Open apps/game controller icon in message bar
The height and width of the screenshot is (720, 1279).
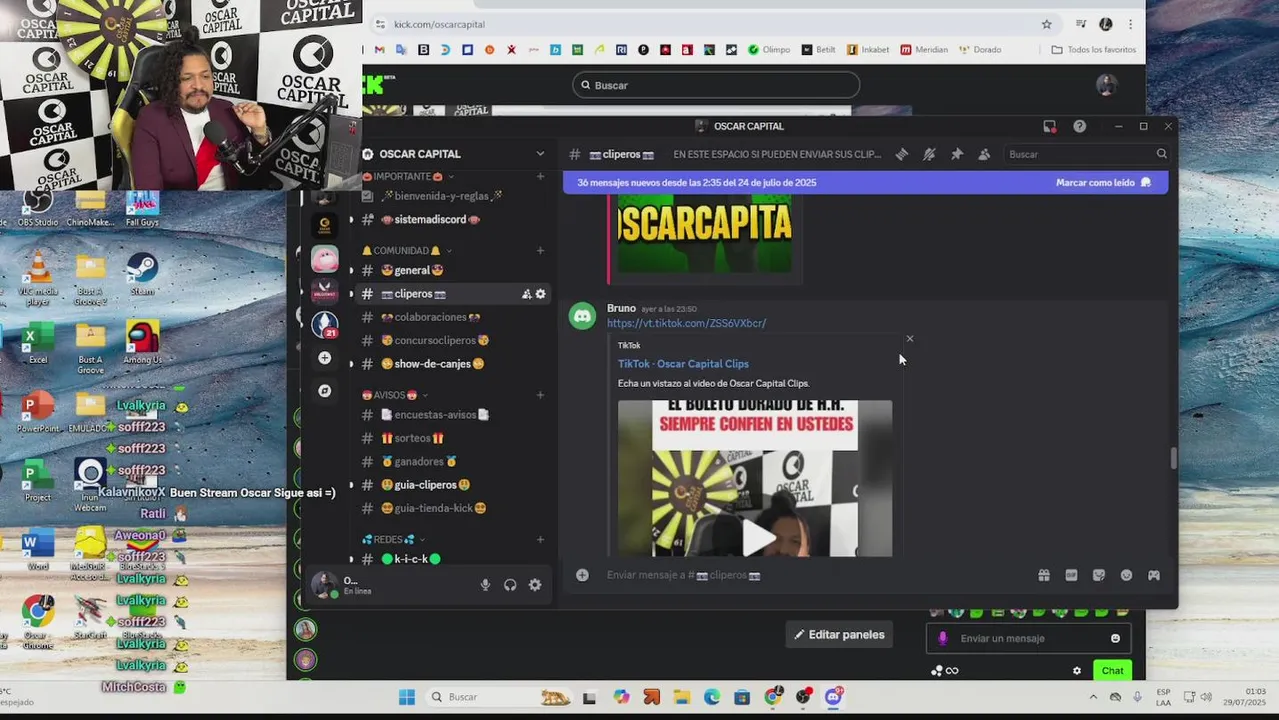coord(1153,575)
